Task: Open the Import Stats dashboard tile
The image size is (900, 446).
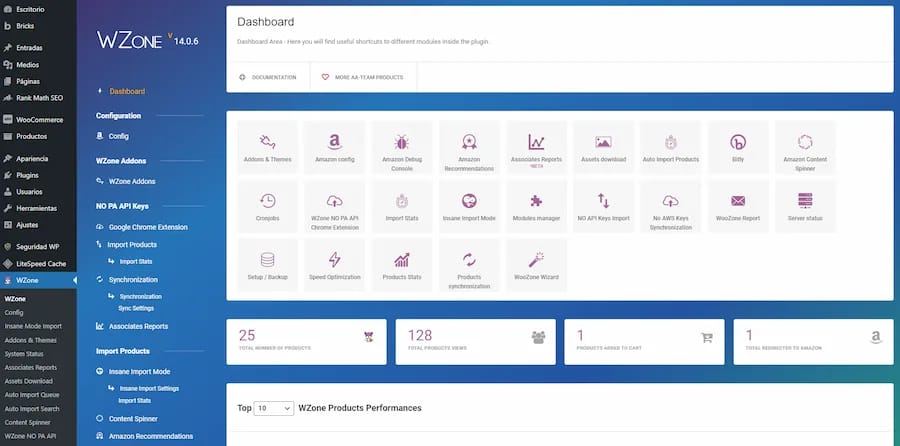Action: pyautogui.click(x=402, y=206)
